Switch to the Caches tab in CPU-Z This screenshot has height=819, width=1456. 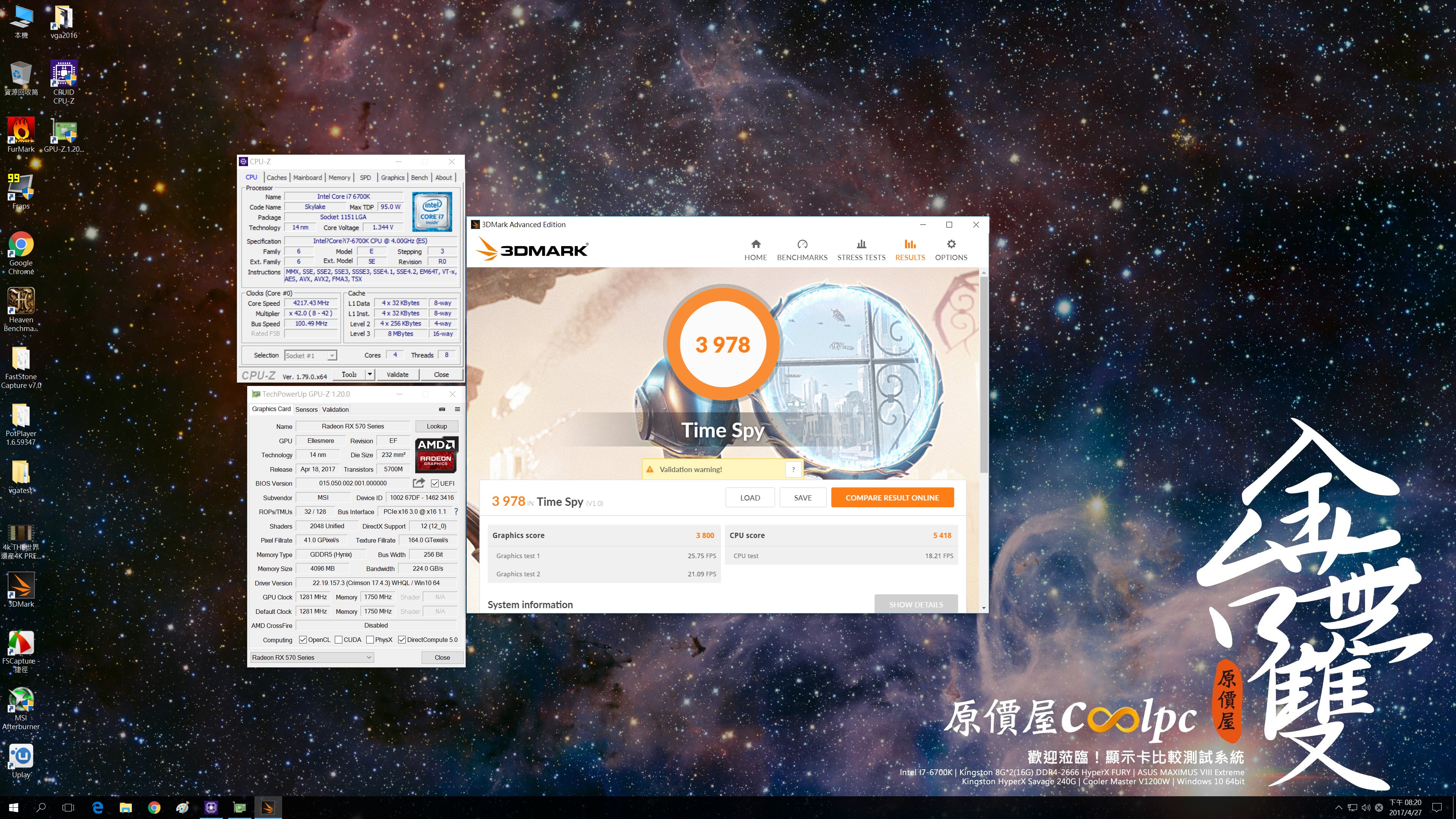tap(276, 177)
